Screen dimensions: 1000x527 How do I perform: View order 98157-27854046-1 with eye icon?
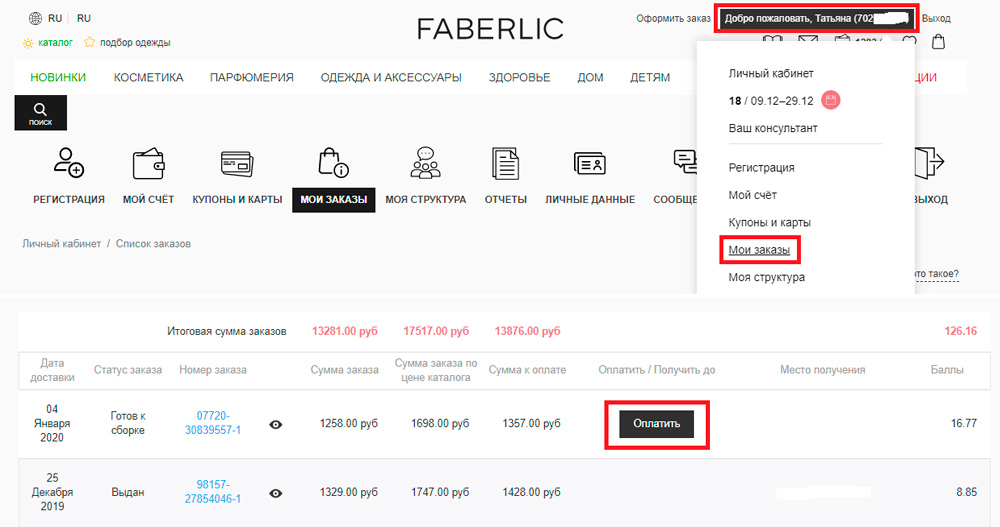click(x=276, y=493)
